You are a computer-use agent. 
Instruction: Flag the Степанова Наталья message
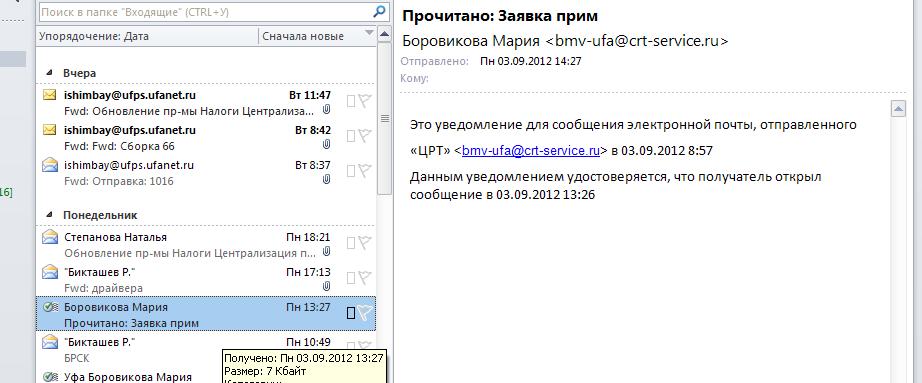coord(365,243)
